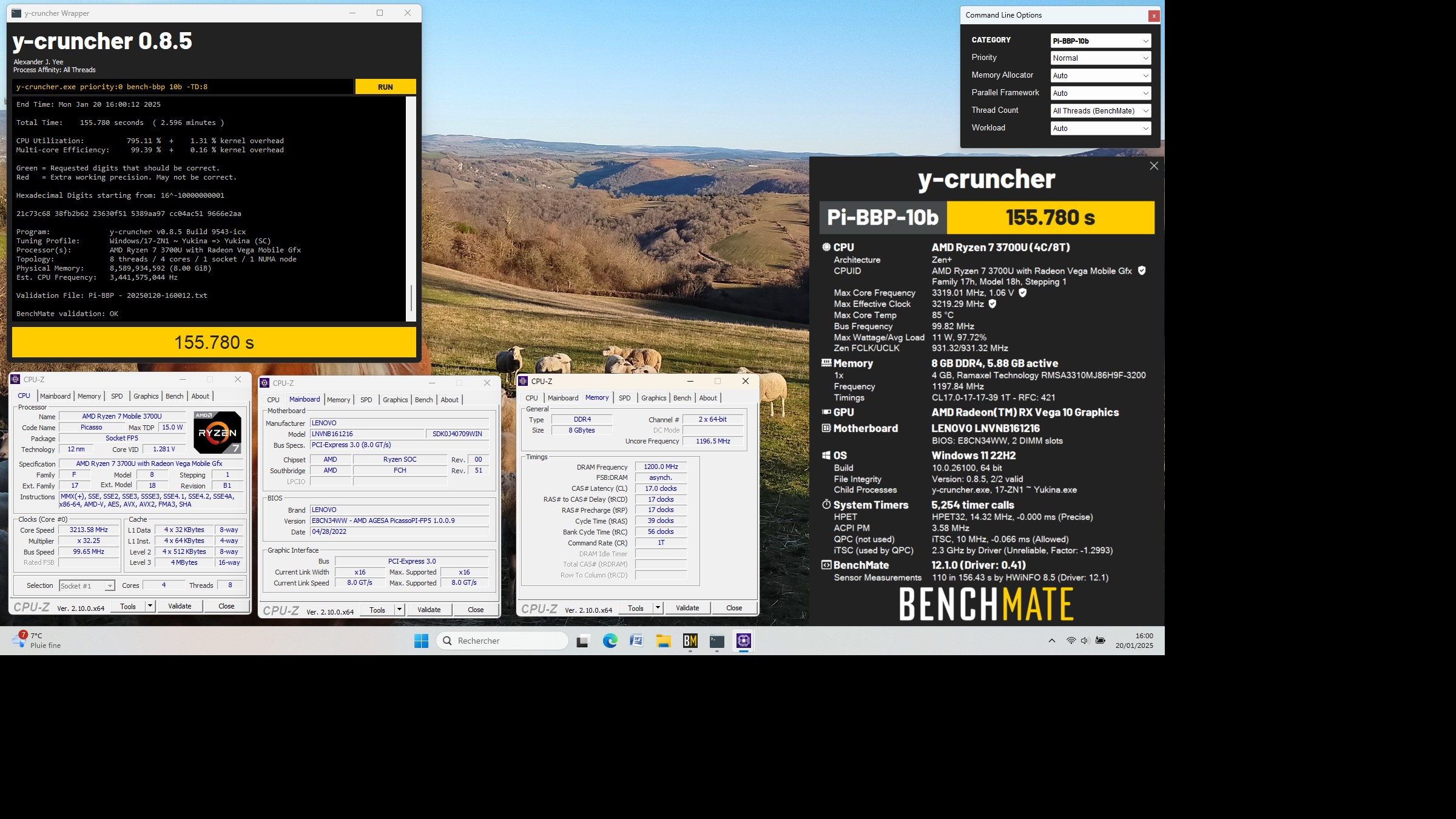
Task: Select Mainboard tab in left CPU-Z window
Action: tap(55, 396)
